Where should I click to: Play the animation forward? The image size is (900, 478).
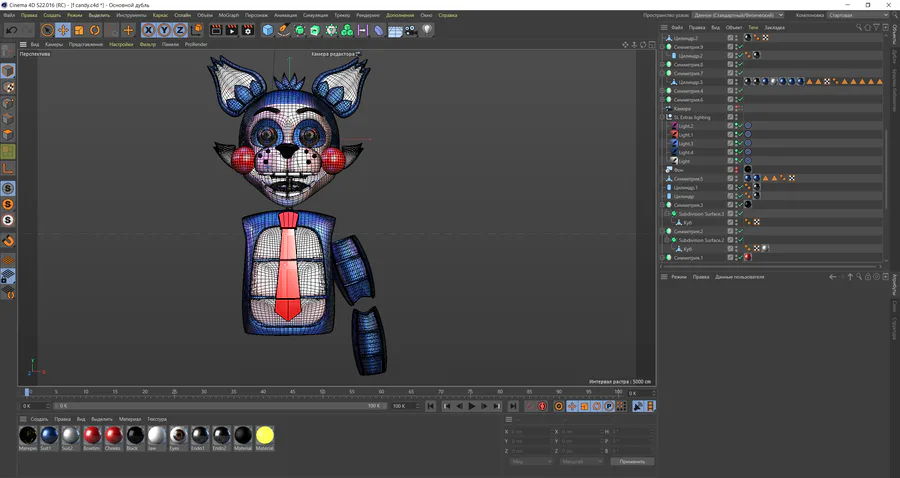point(472,406)
